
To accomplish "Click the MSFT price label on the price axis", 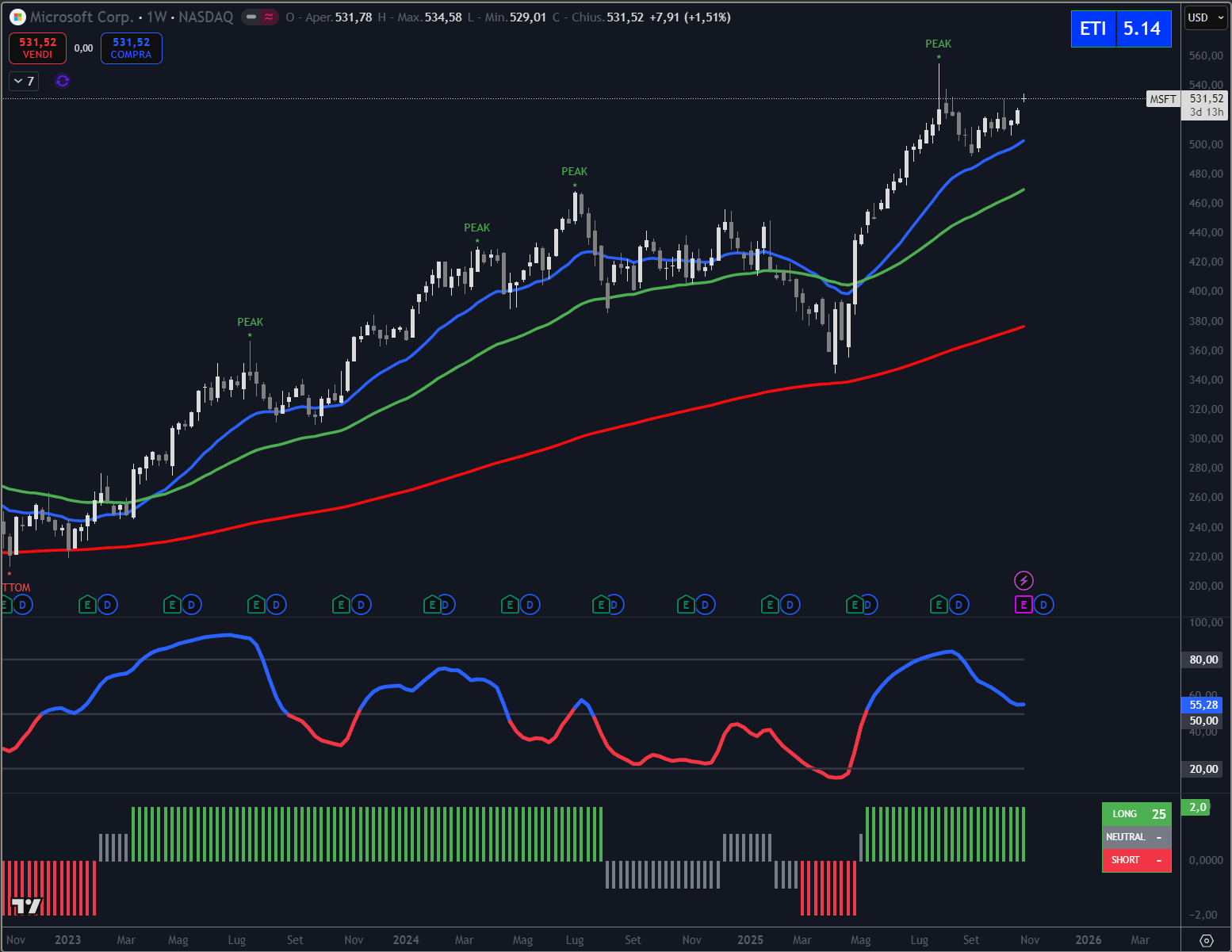I will coord(1163,99).
